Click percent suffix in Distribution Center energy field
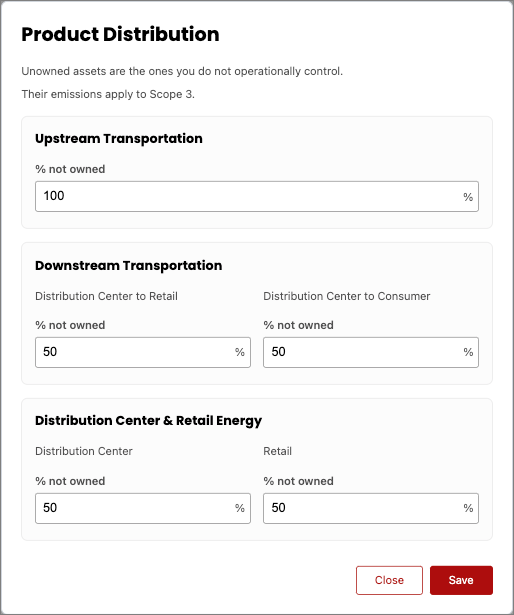Screen dimensions: 514x615 tap(240, 508)
